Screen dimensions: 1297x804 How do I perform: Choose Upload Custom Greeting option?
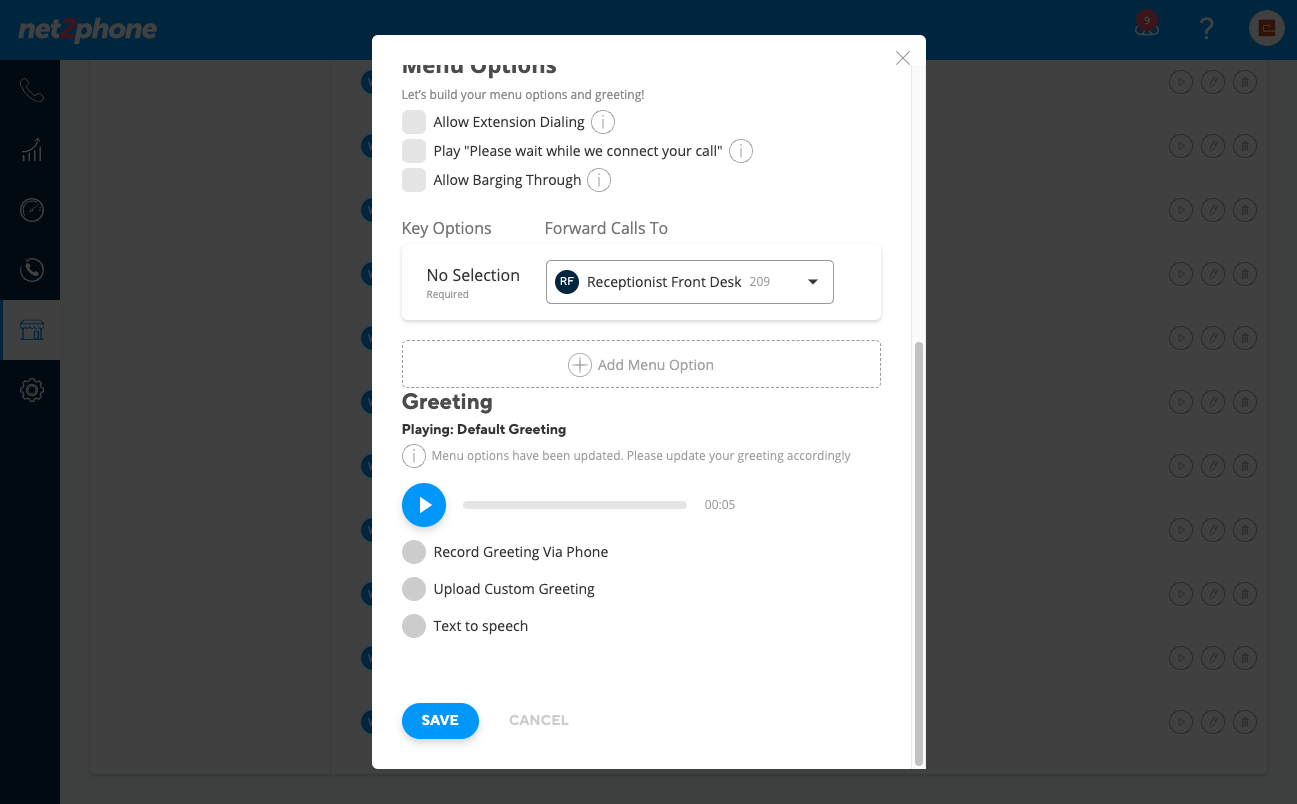tap(414, 589)
